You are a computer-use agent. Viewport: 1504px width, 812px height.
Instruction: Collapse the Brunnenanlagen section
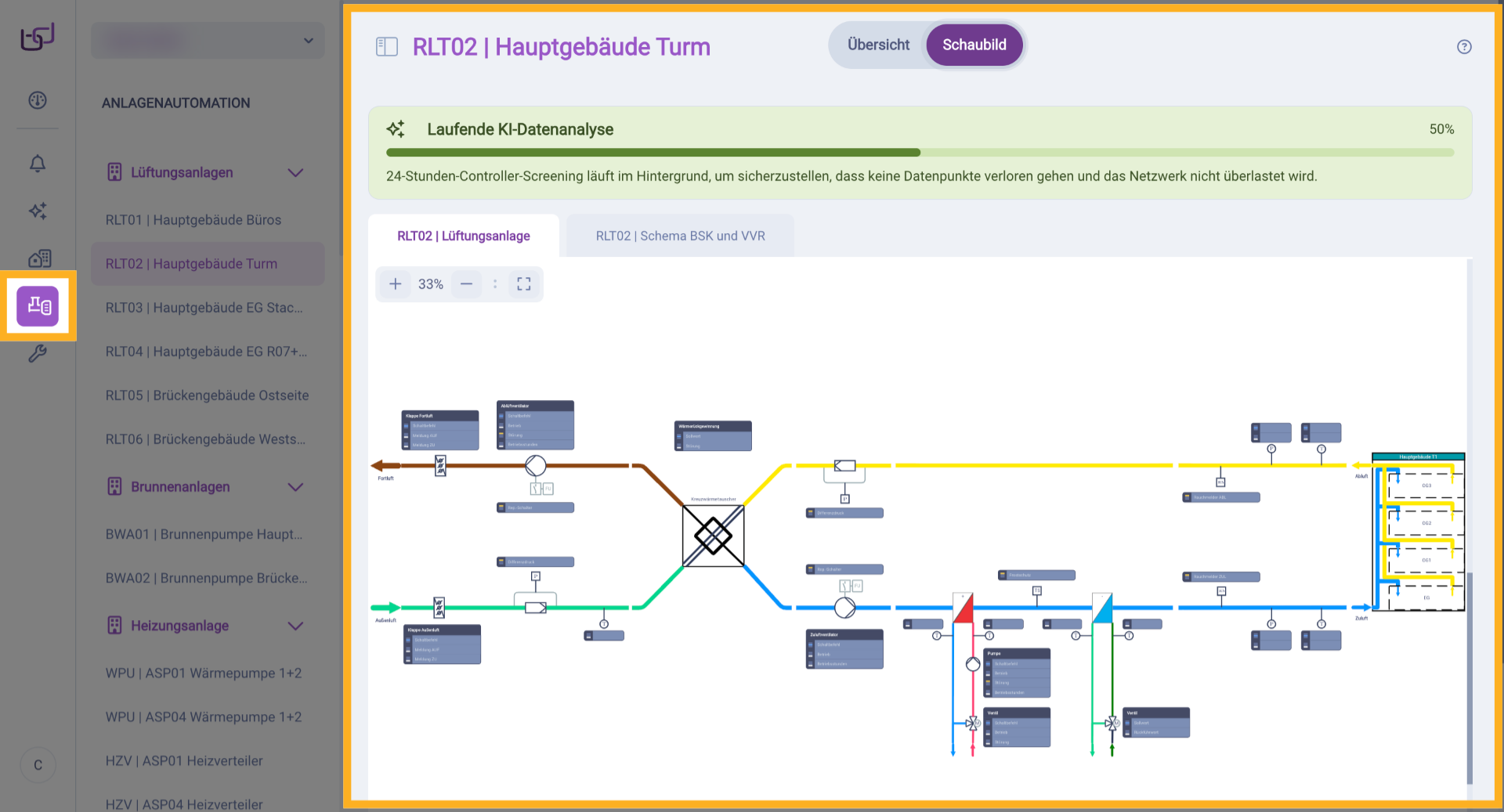point(295,487)
